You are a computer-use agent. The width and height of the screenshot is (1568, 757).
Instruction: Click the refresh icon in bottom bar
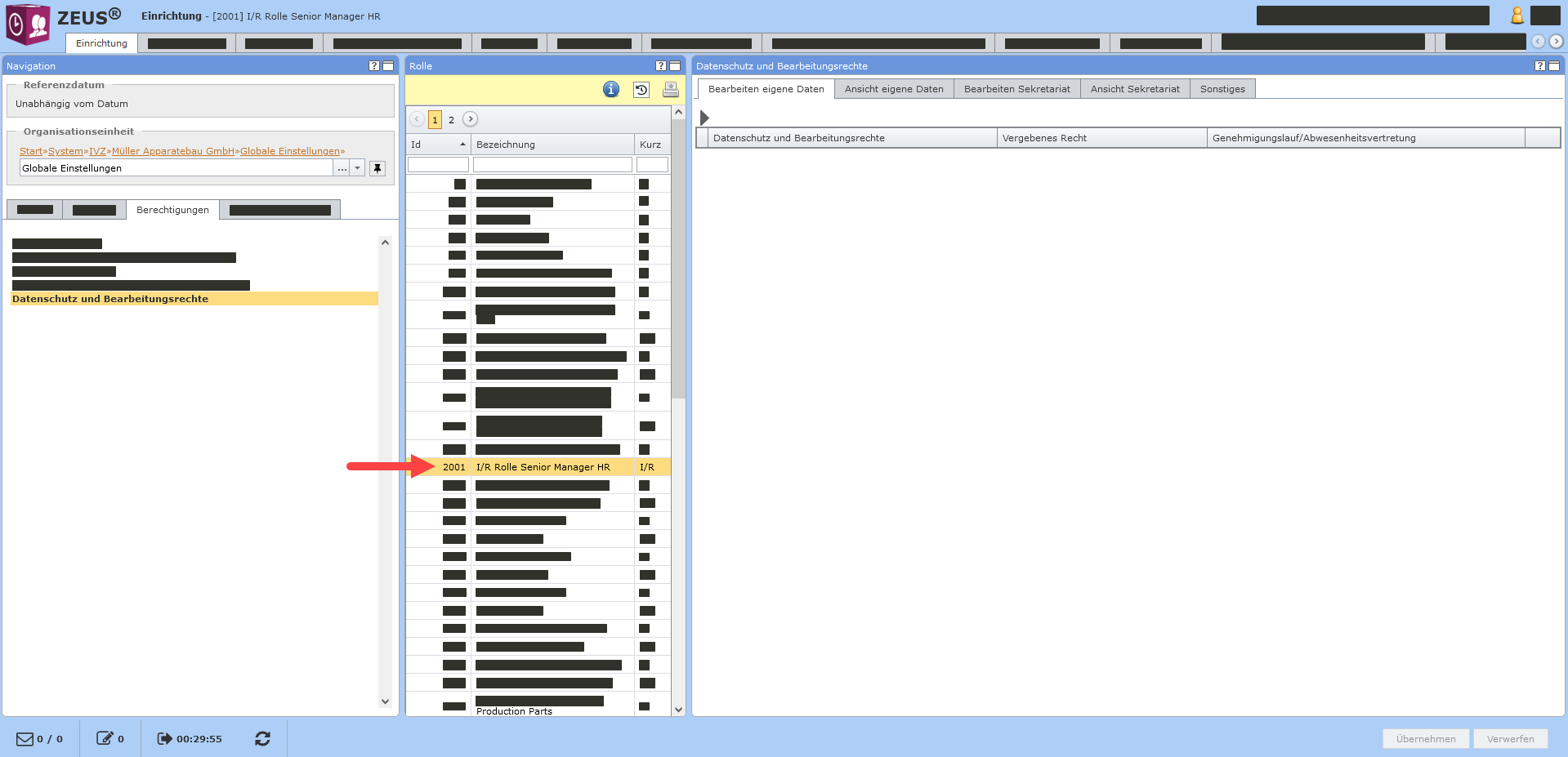(262, 739)
